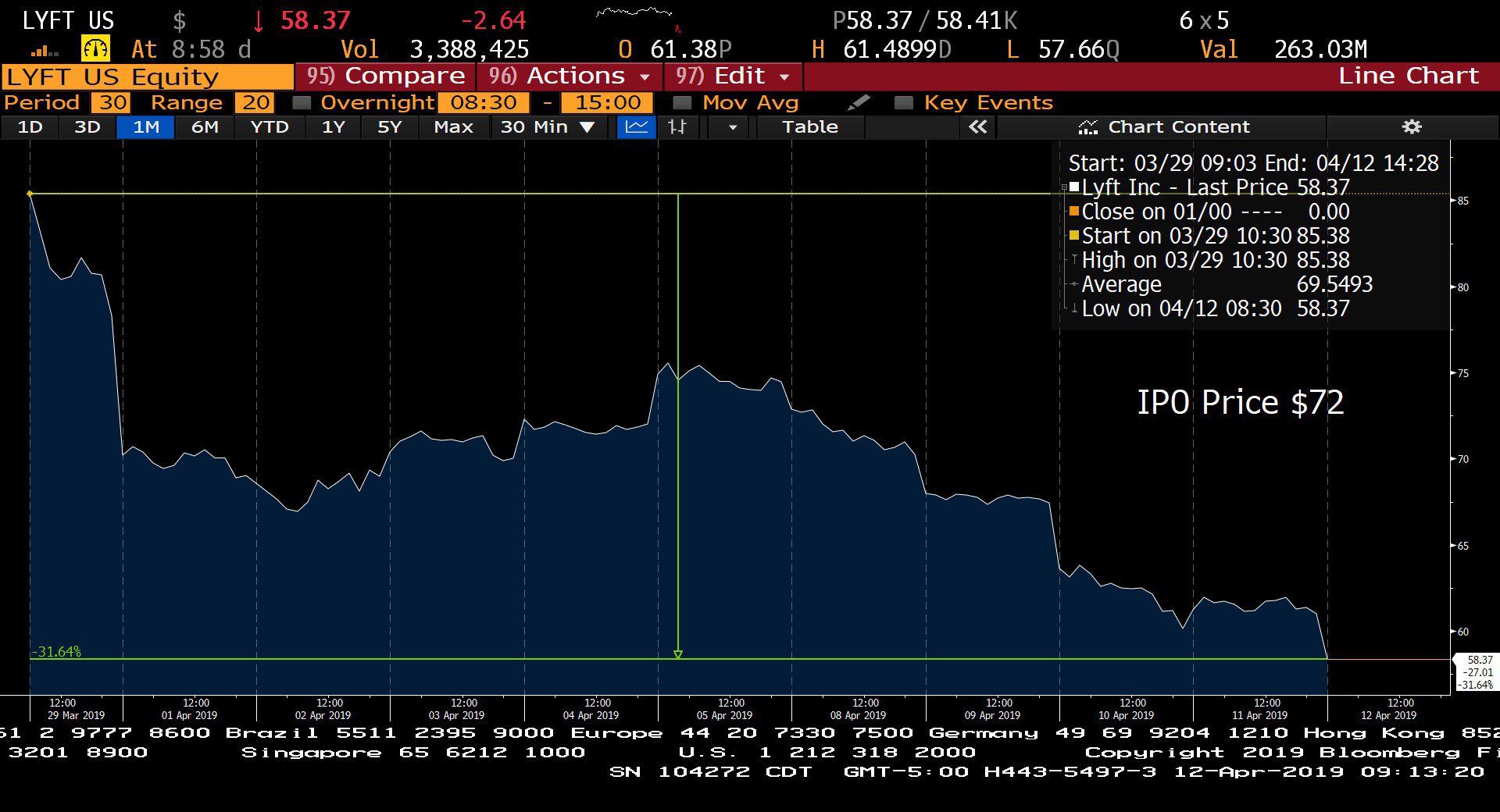Screen dimensions: 1500x812
Task: Click orange swatch beside Close on 01/00
Action: [x=1074, y=211]
